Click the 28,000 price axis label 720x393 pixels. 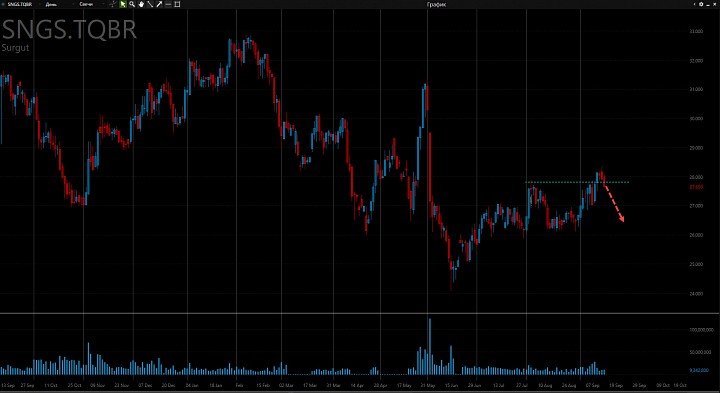coord(697,177)
